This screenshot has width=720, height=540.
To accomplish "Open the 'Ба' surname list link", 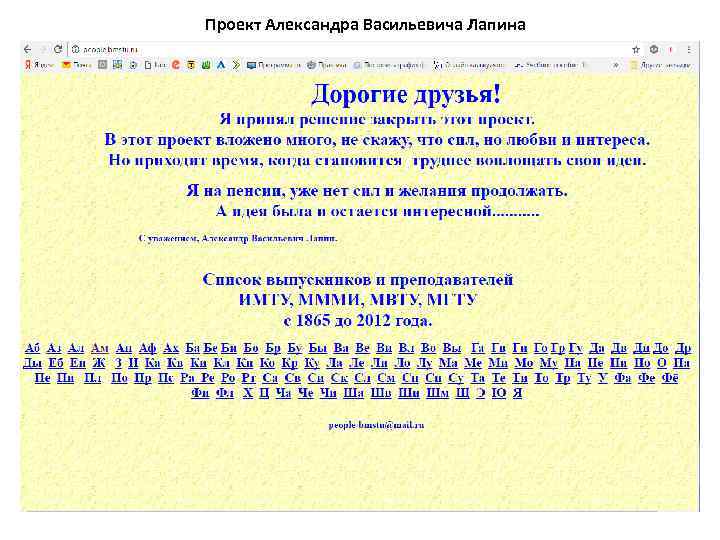I will tap(193, 348).
